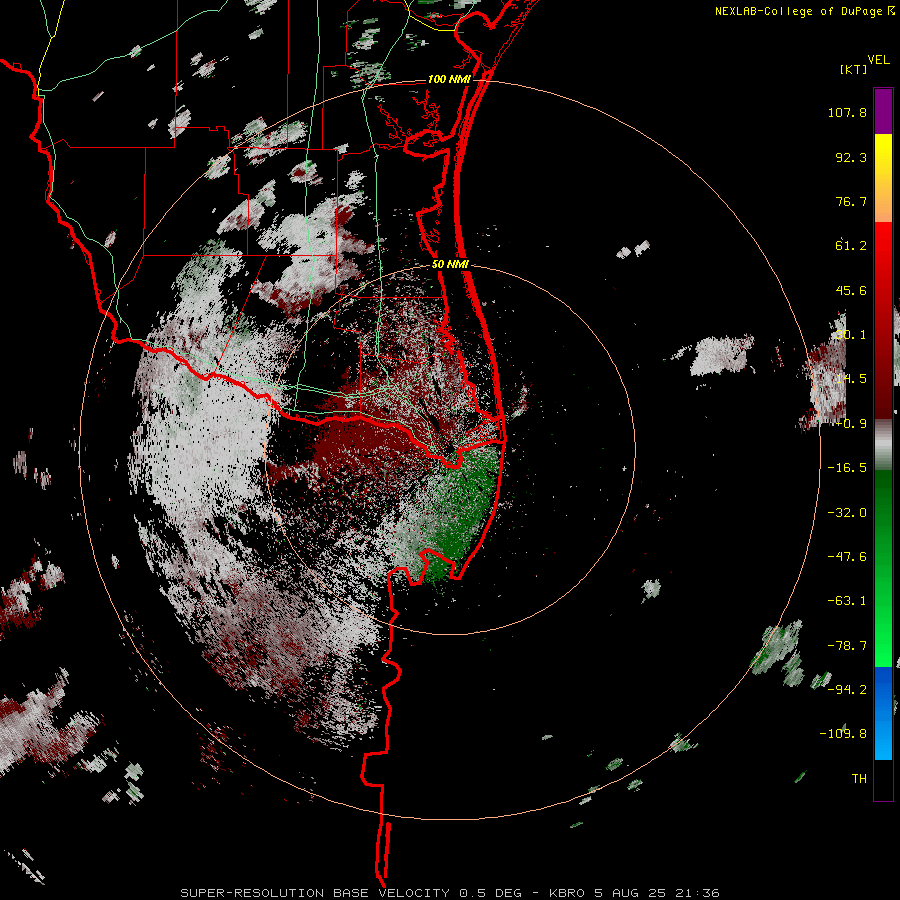Click the 14.5 scale value
The width and height of the screenshot is (900, 900).
[851, 379]
